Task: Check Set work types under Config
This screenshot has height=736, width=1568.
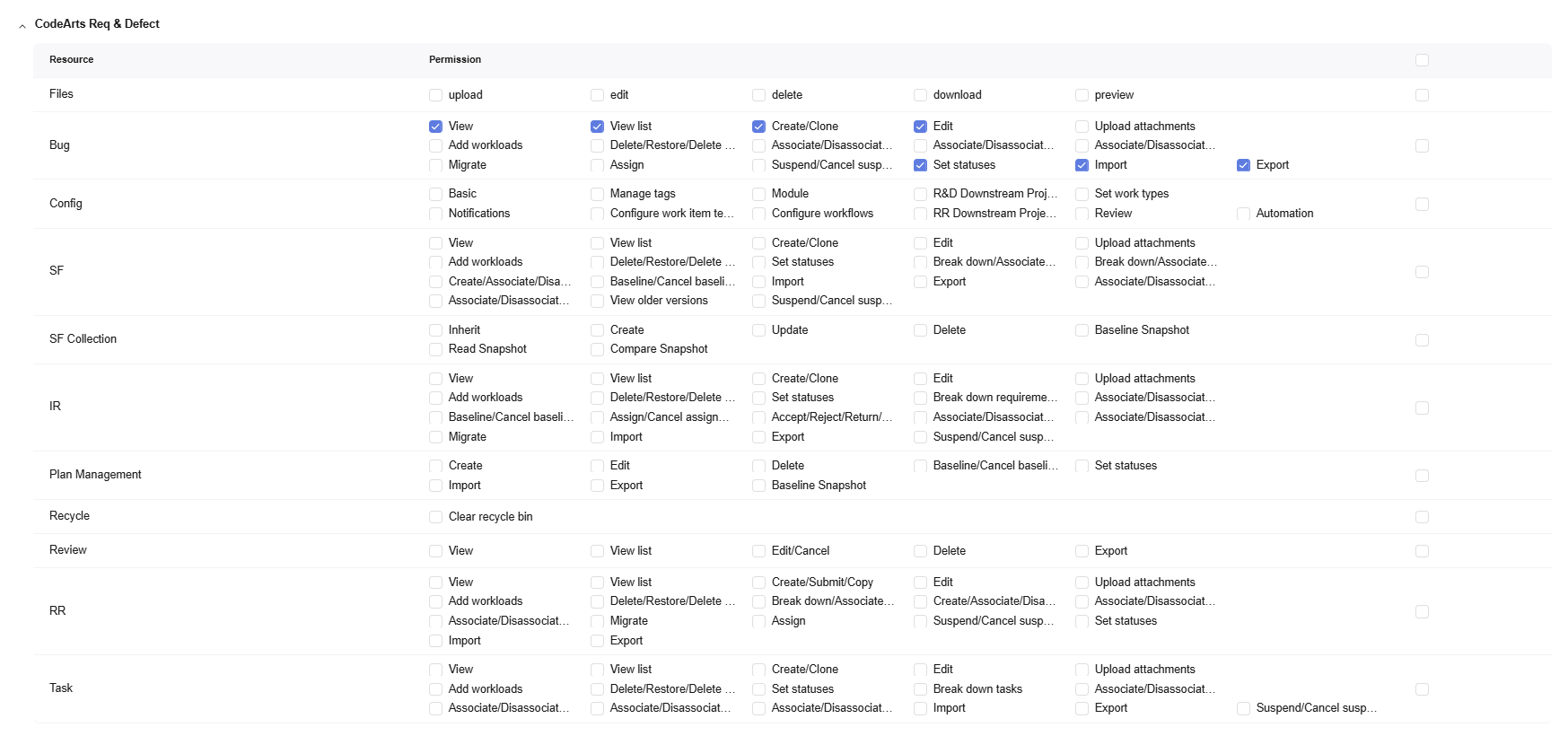Action: tap(1082, 194)
